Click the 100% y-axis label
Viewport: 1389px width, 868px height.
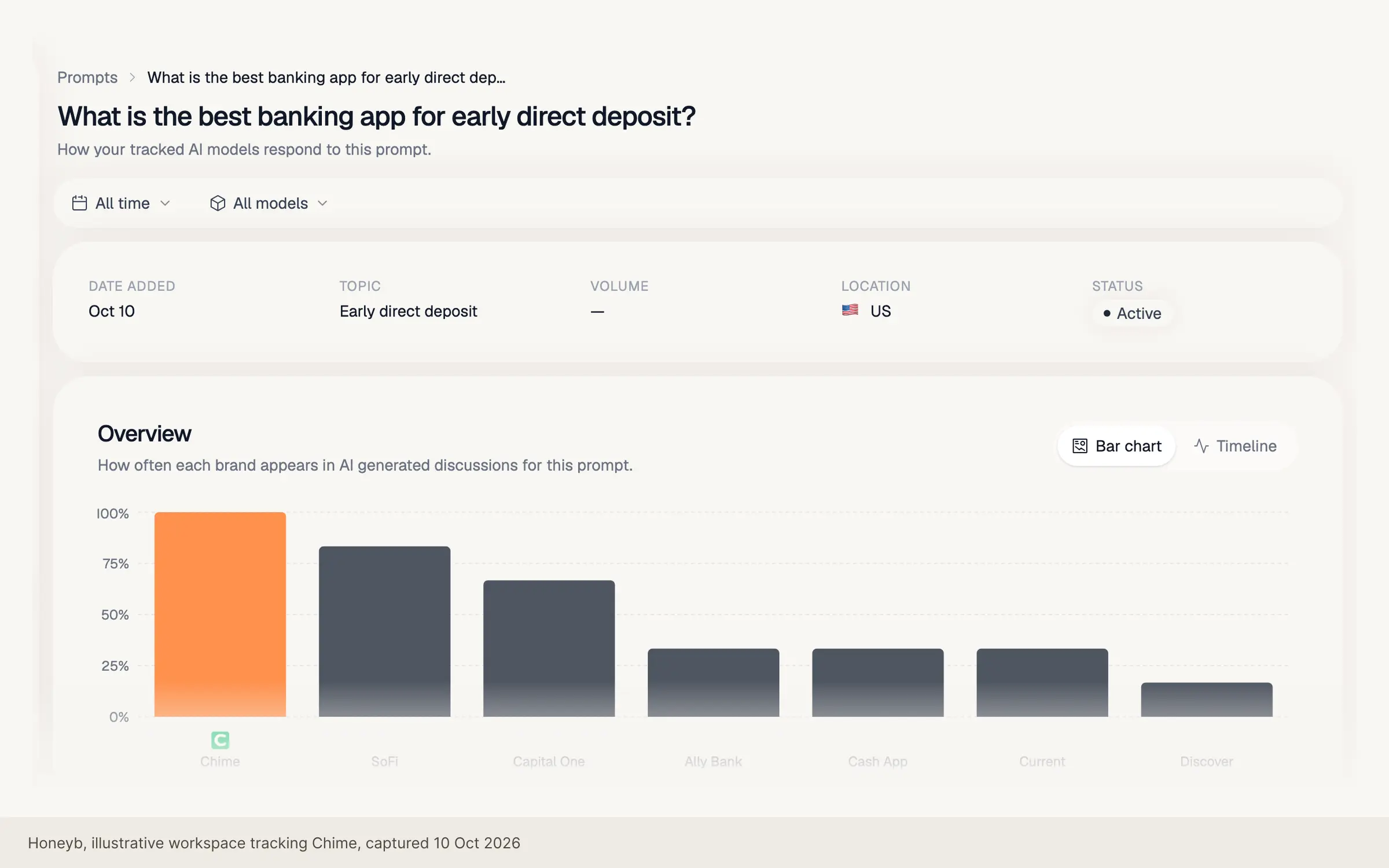point(113,513)
